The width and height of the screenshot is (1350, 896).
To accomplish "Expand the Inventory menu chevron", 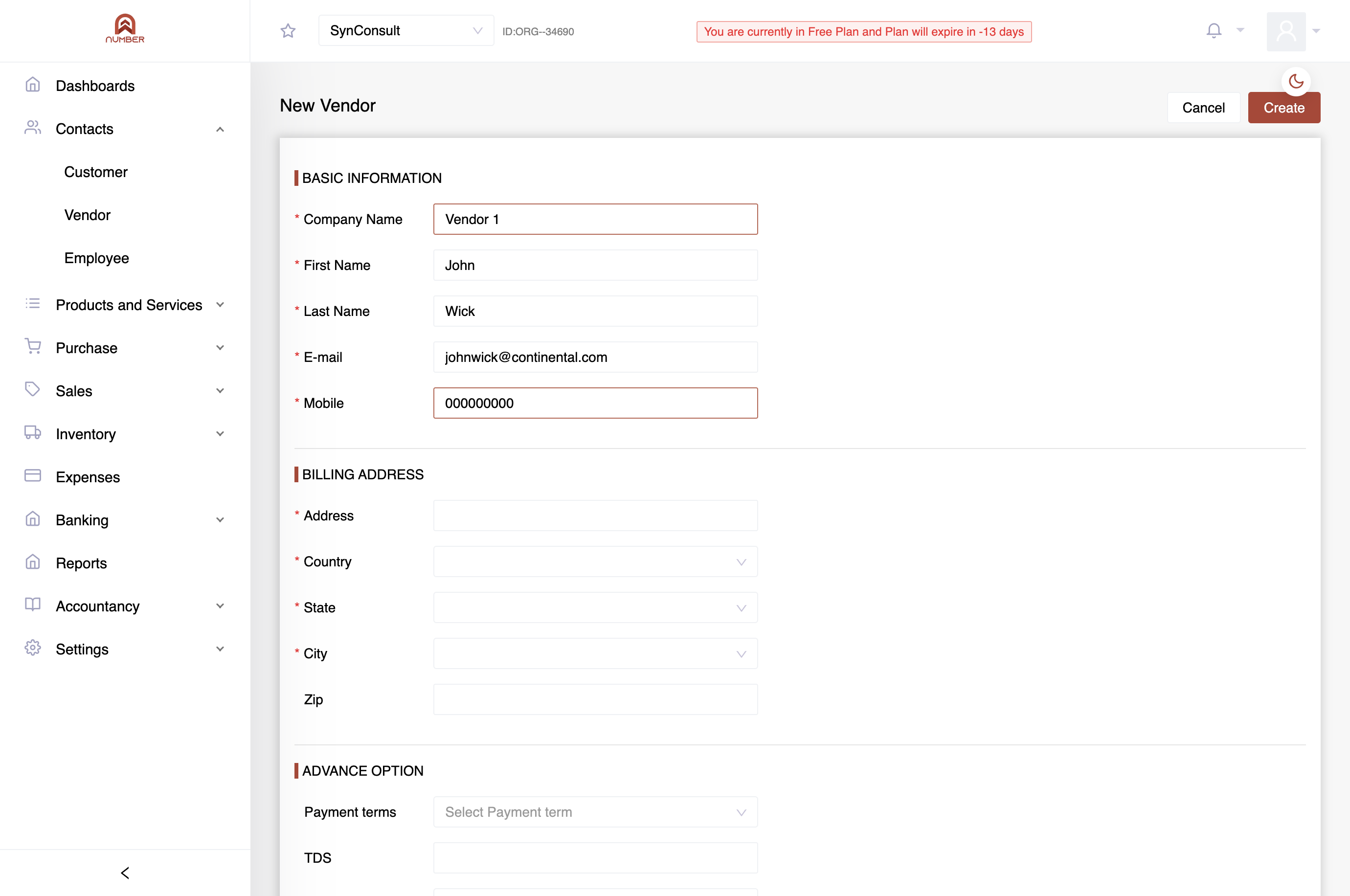I will (220, 434).
